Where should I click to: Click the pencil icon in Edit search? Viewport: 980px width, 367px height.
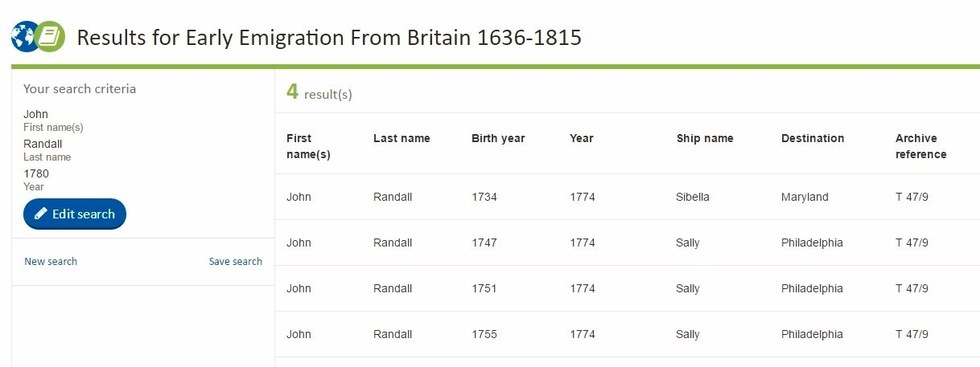[x=41, y=214]
